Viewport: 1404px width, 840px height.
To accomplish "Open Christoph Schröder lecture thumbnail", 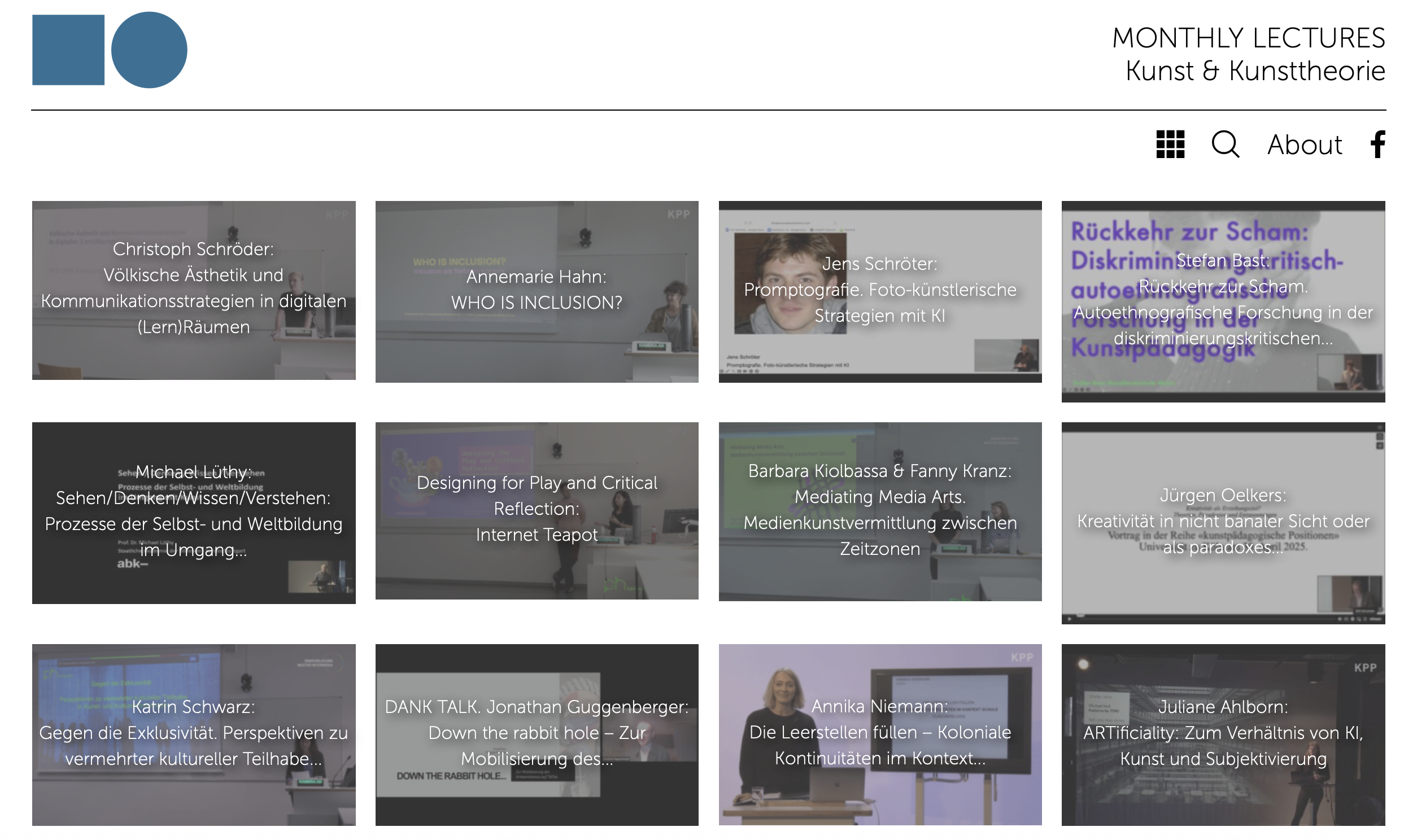I will 194,290.
